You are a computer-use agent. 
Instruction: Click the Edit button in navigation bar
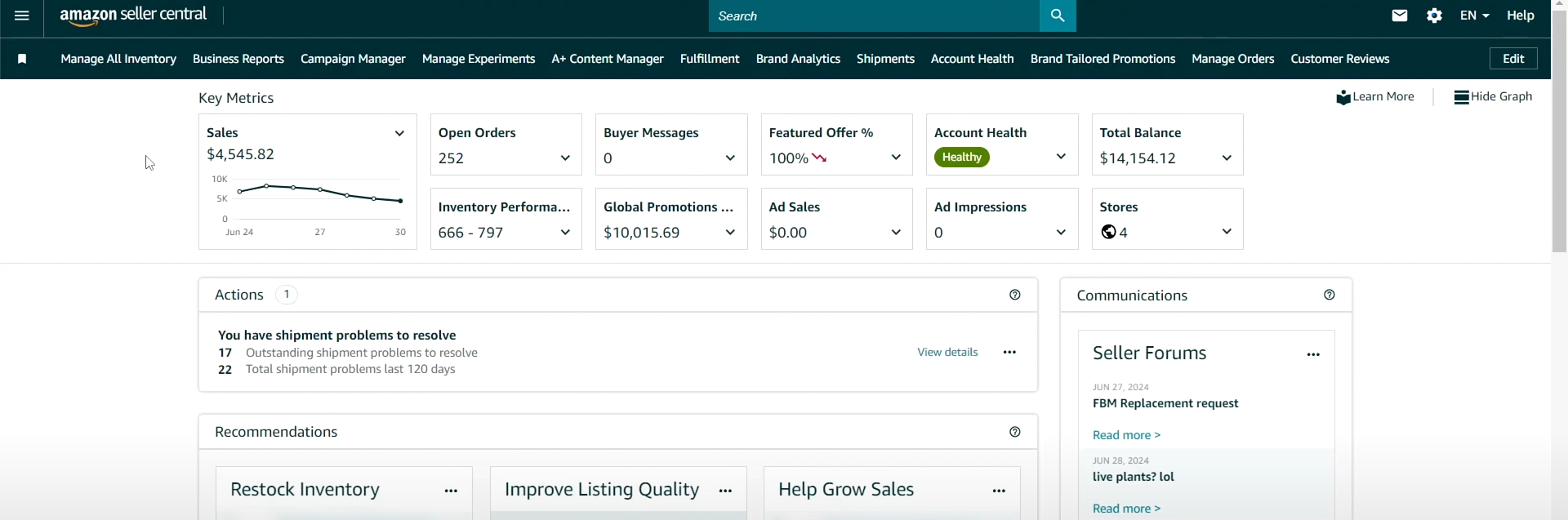(x=1513, y=59)
